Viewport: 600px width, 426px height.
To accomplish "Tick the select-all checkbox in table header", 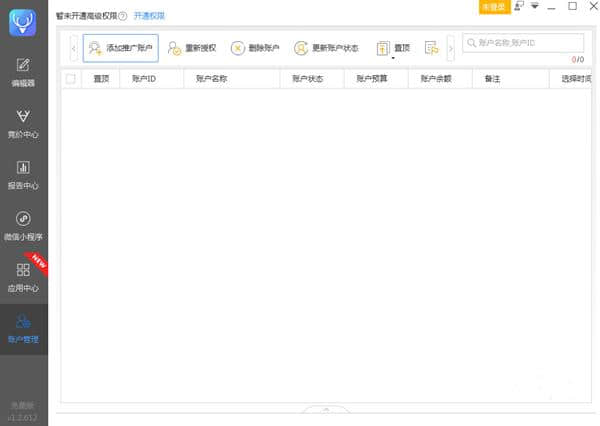I will coord(70,78).
